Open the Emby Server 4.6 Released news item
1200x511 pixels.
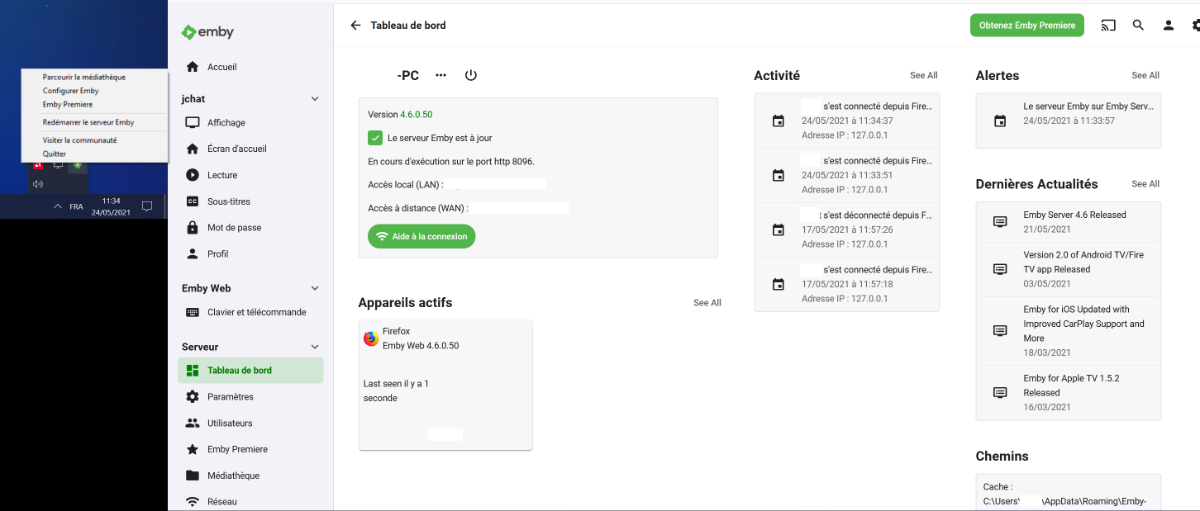click(1074, 215)
